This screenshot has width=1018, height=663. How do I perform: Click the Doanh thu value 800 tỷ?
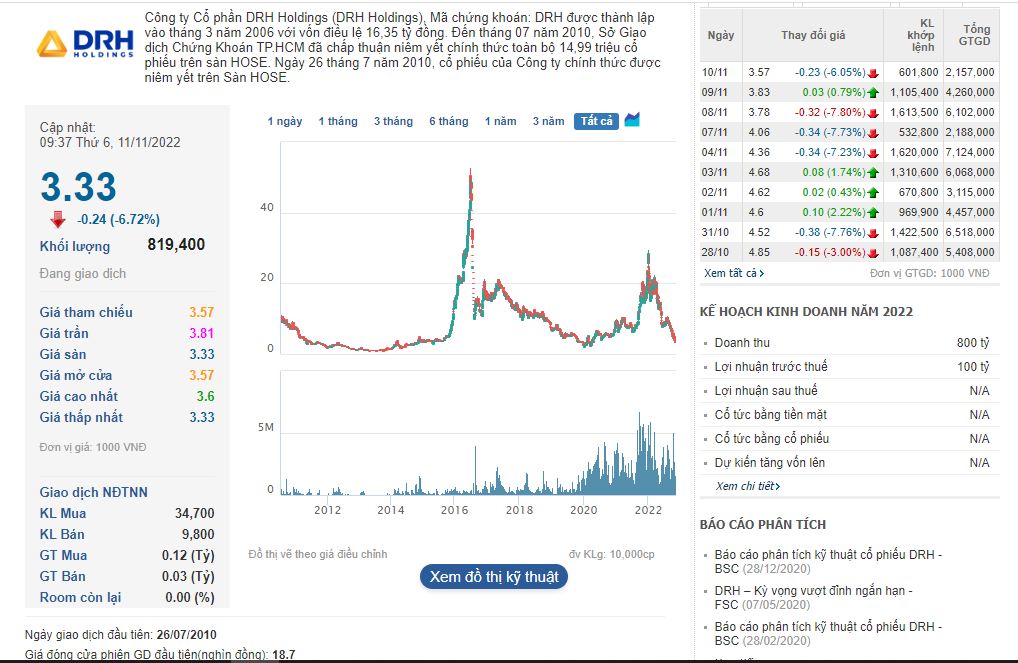click(973, 343)
